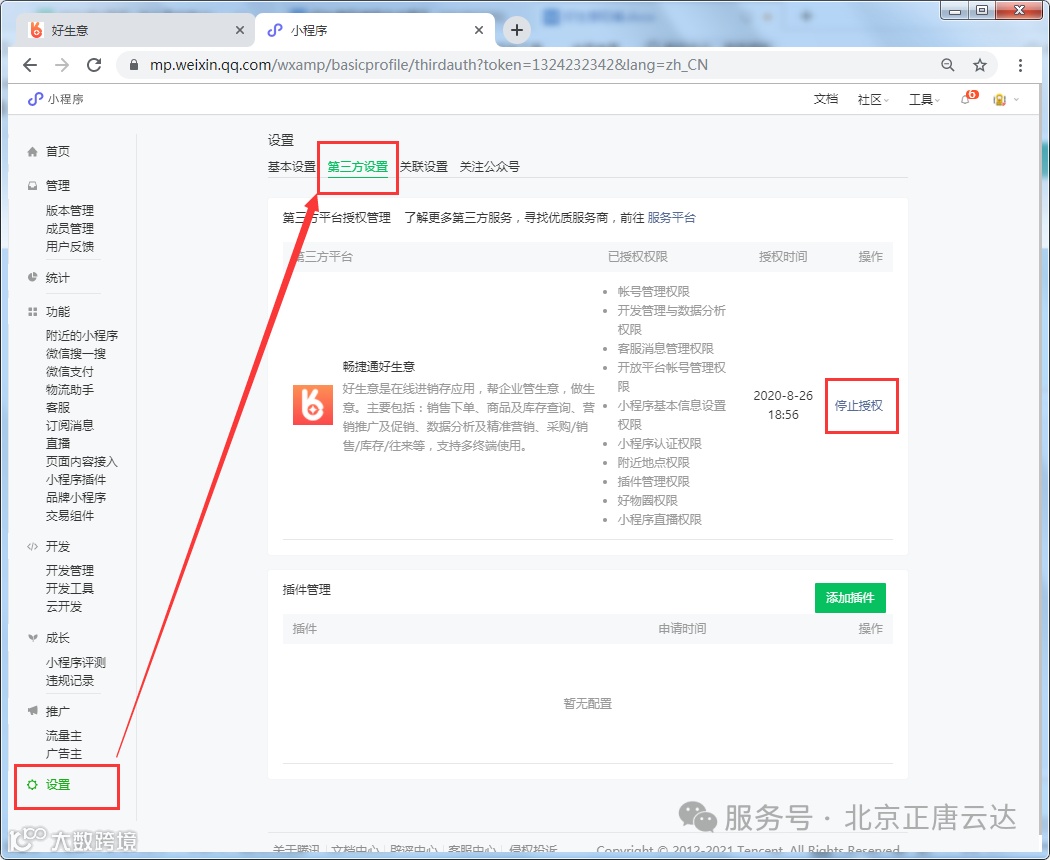Expand the 社区 dropdown
The height and width of the screenshot is (860, 1050).
873,99
